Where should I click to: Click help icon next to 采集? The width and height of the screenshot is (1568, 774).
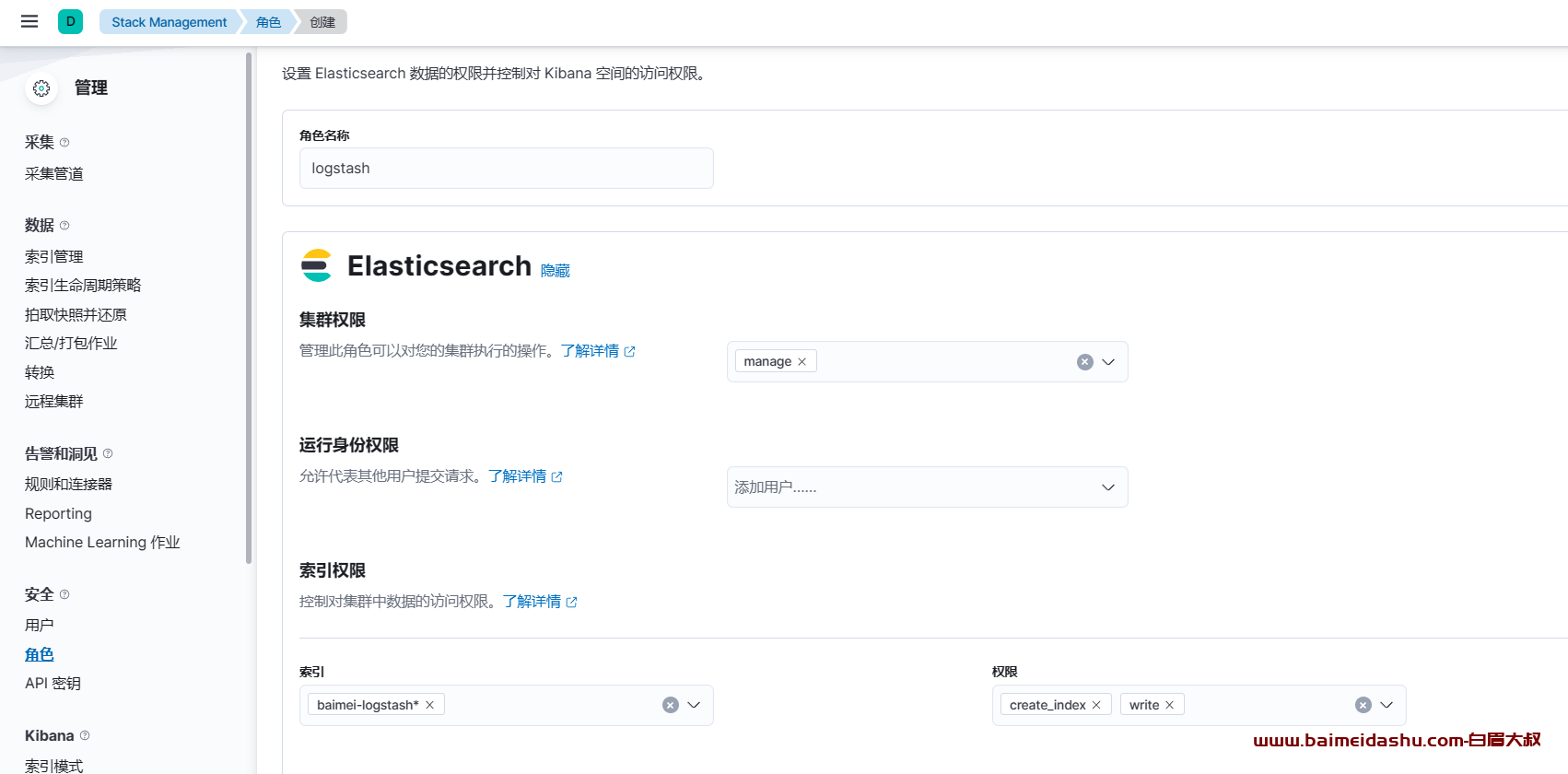(x=64, y=143)
